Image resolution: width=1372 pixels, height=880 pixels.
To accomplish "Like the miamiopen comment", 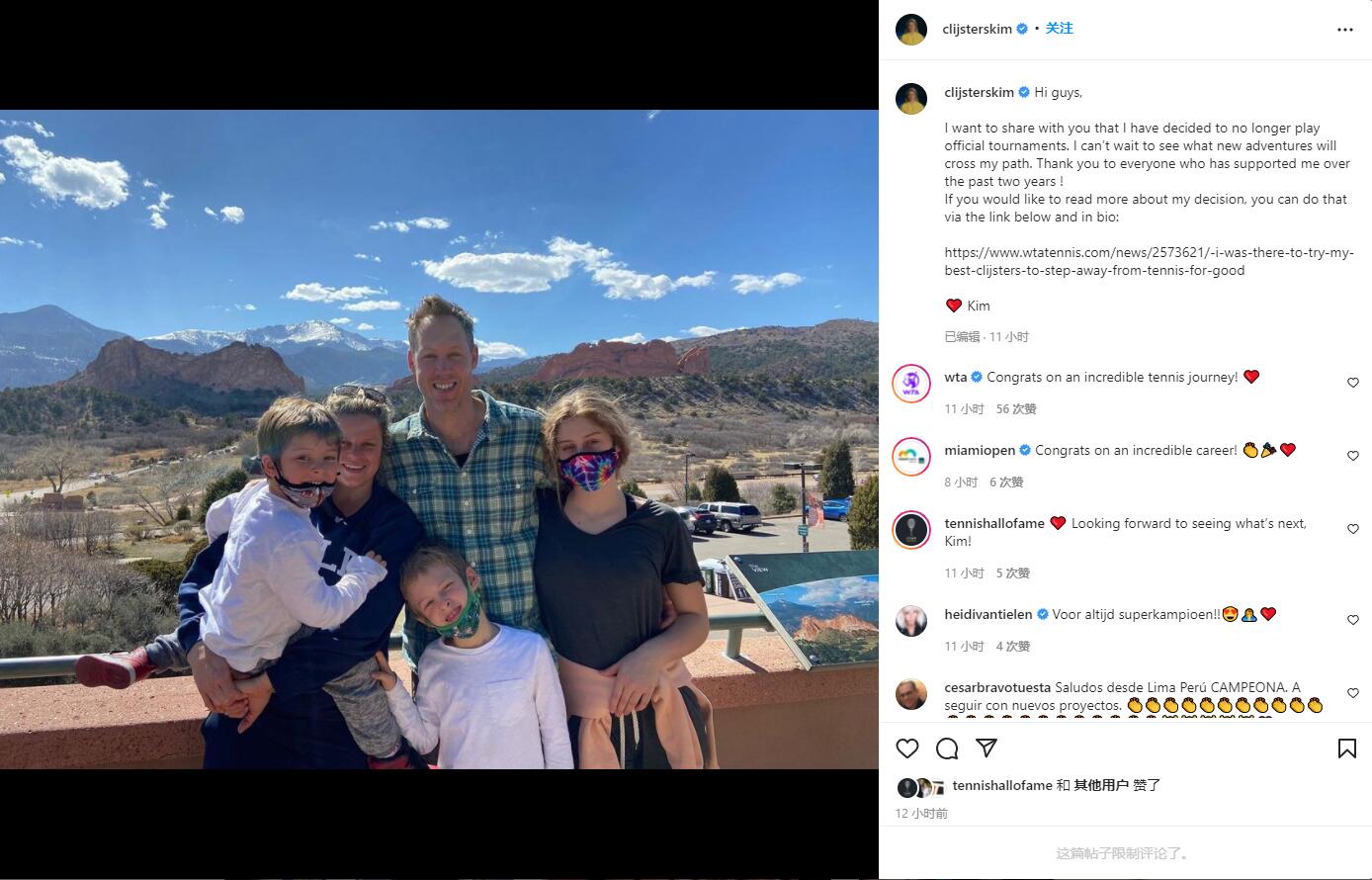I will pos(1353,456).
